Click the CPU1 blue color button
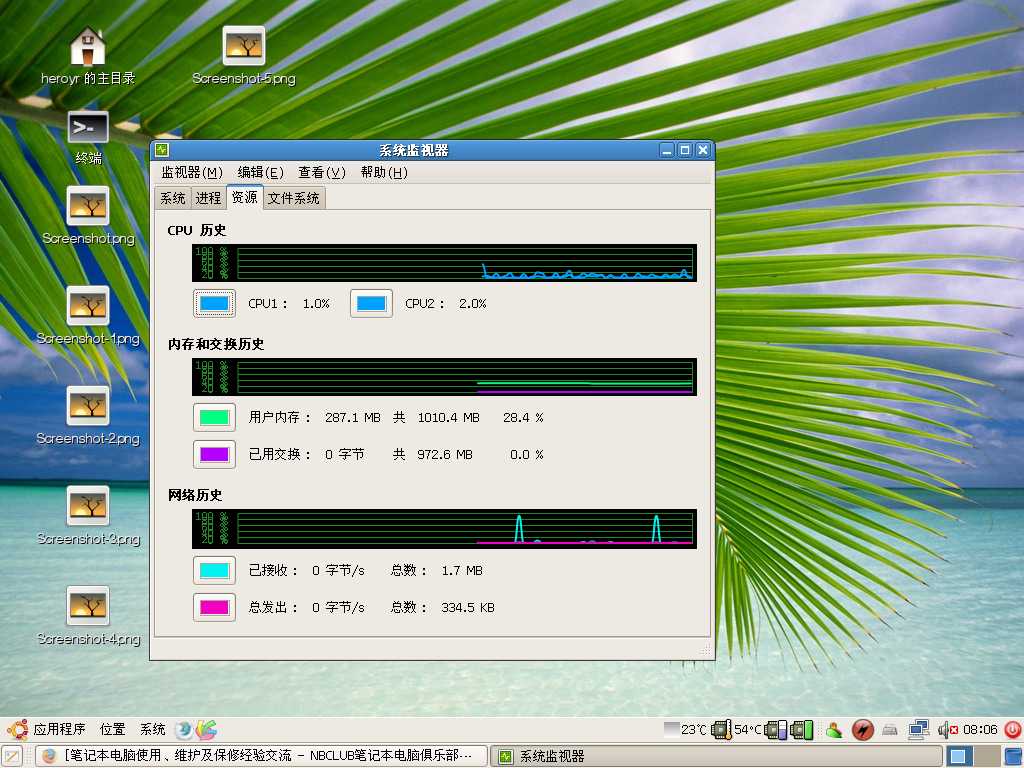Viewport: 1024px width, 768px height. coord(214,303)
